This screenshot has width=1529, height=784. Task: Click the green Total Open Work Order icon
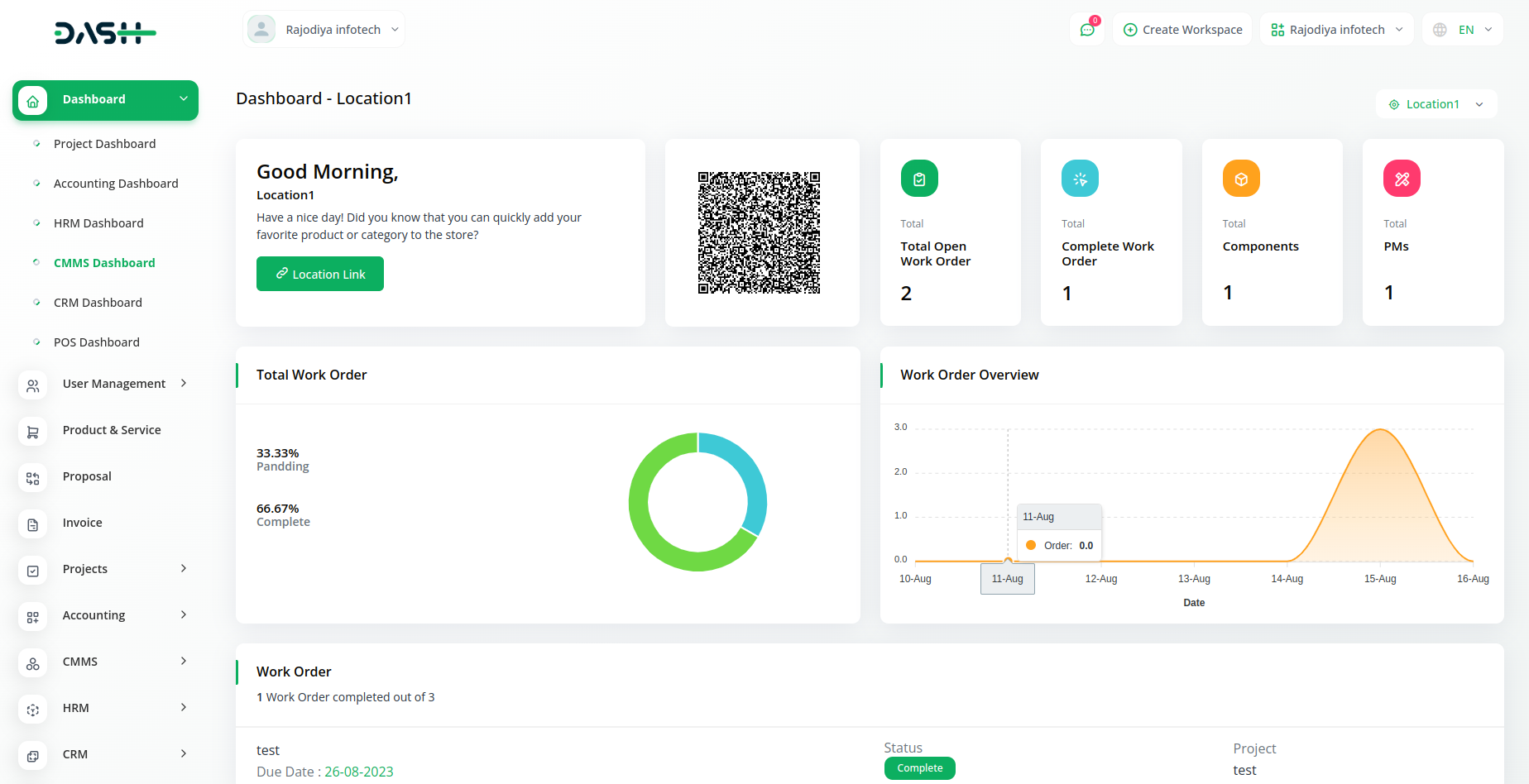click(x=918, y=179)
